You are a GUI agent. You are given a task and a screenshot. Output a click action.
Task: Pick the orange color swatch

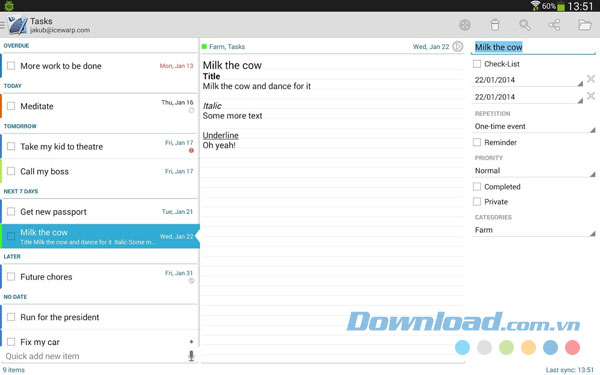coord(528,347)
